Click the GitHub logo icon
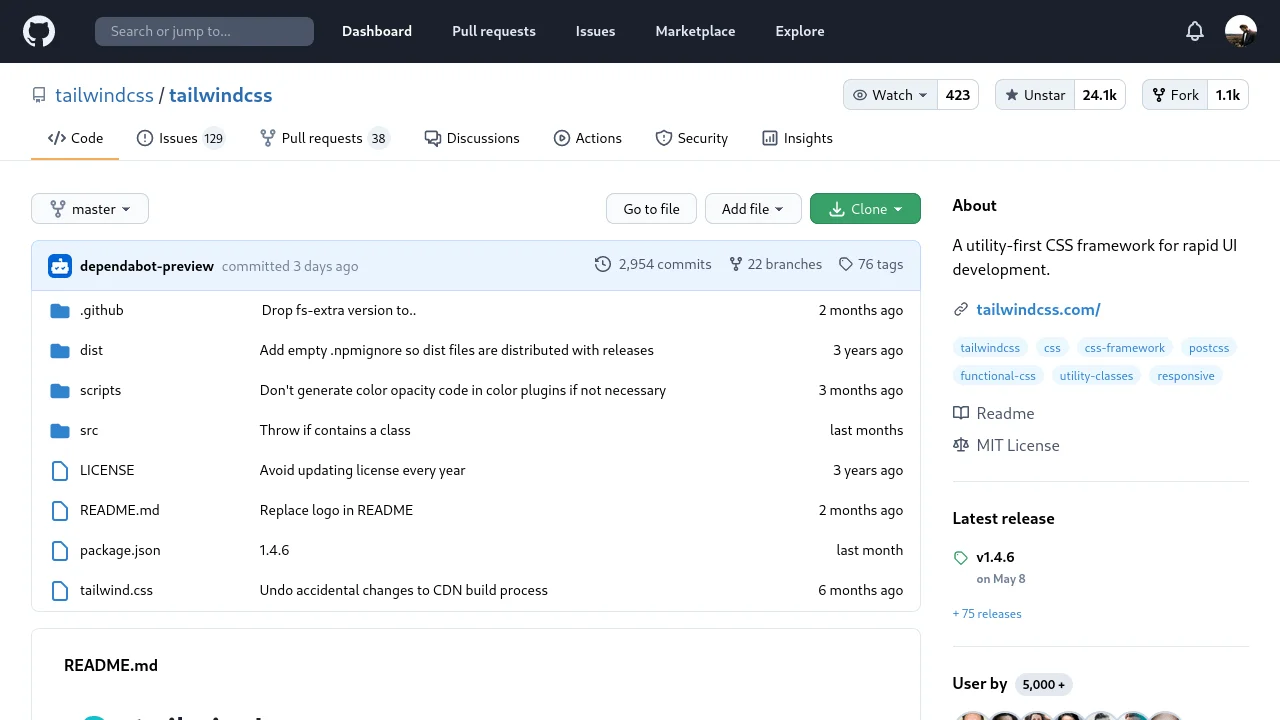This screenshot has height=720, width=1280. (38, 31)
